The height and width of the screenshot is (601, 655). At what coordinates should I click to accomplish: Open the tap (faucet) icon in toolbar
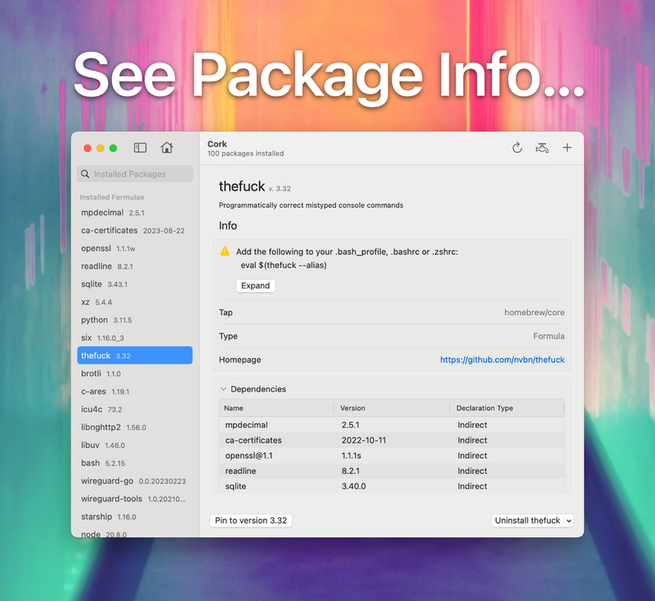tap(542, 148)
